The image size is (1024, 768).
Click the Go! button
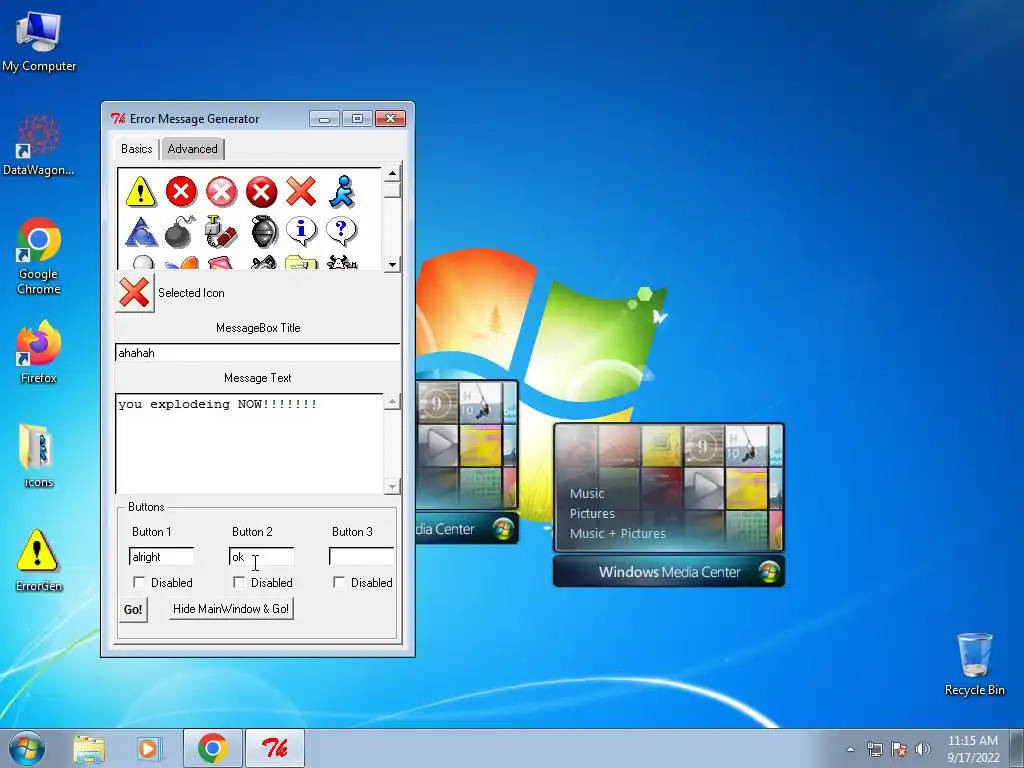[133, 609]
